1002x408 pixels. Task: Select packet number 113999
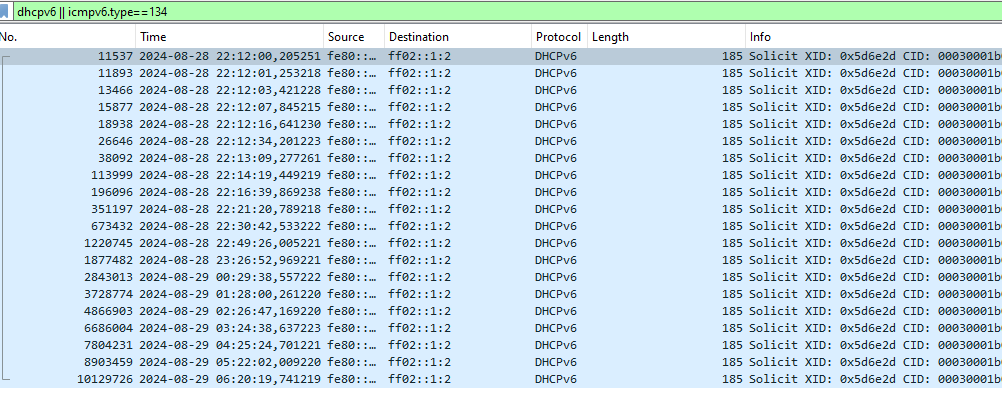[x=501, y=175]
